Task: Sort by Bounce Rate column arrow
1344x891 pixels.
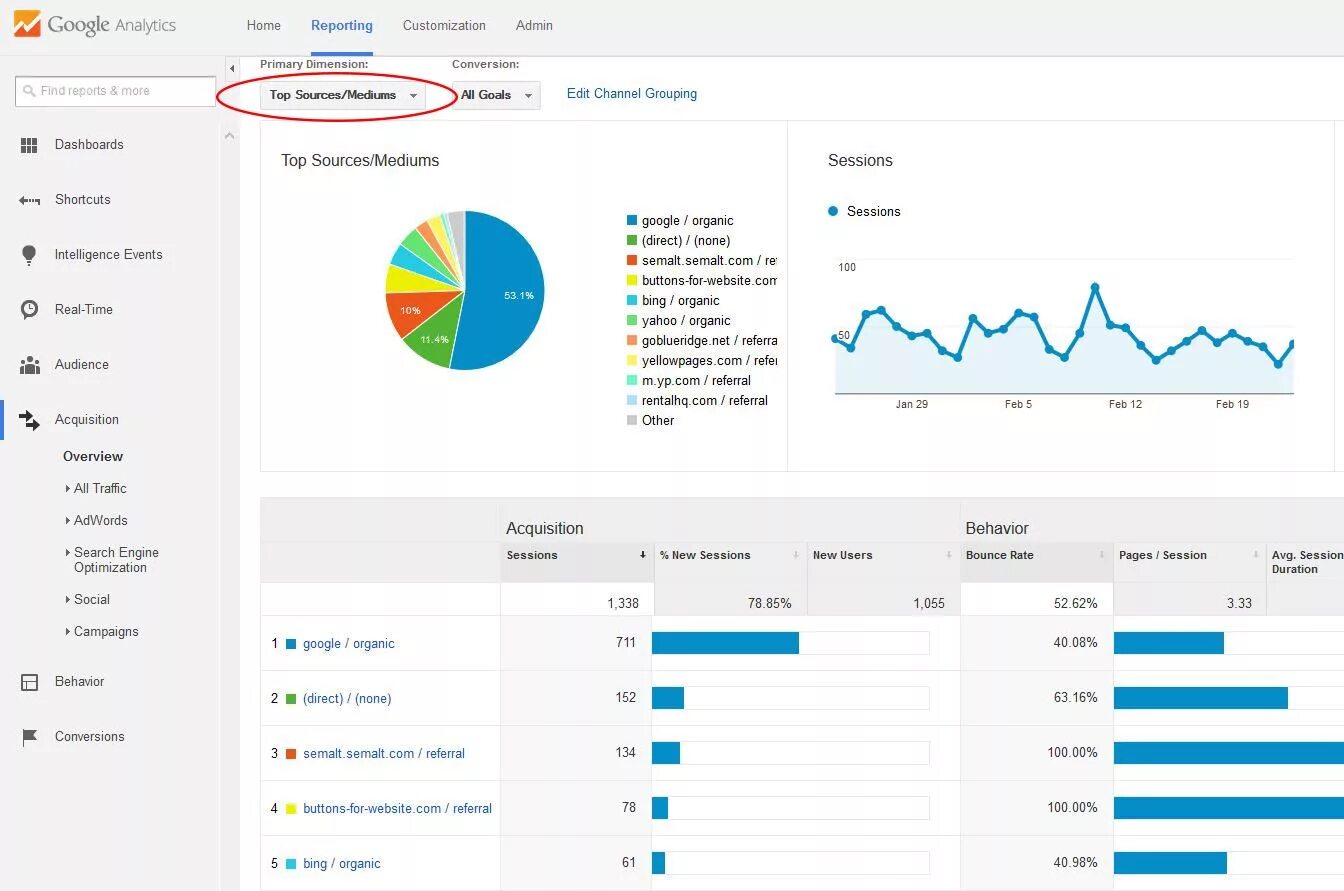Action: pos(1102,555)
